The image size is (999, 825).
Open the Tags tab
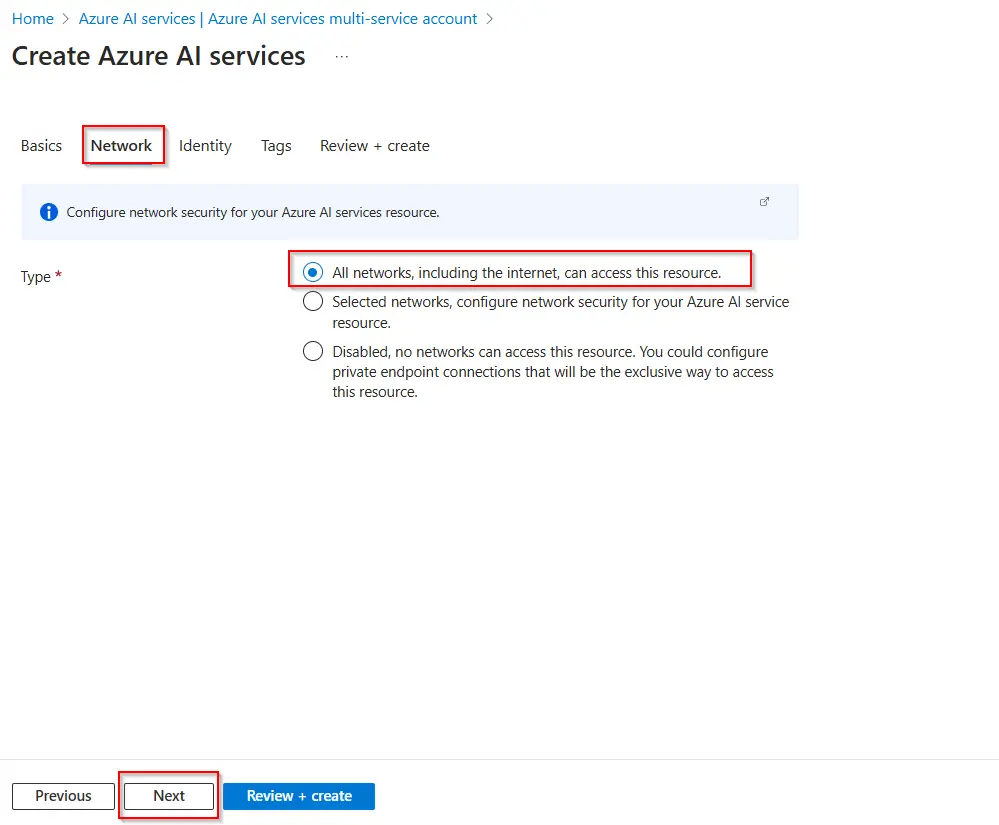click(276, 146)
